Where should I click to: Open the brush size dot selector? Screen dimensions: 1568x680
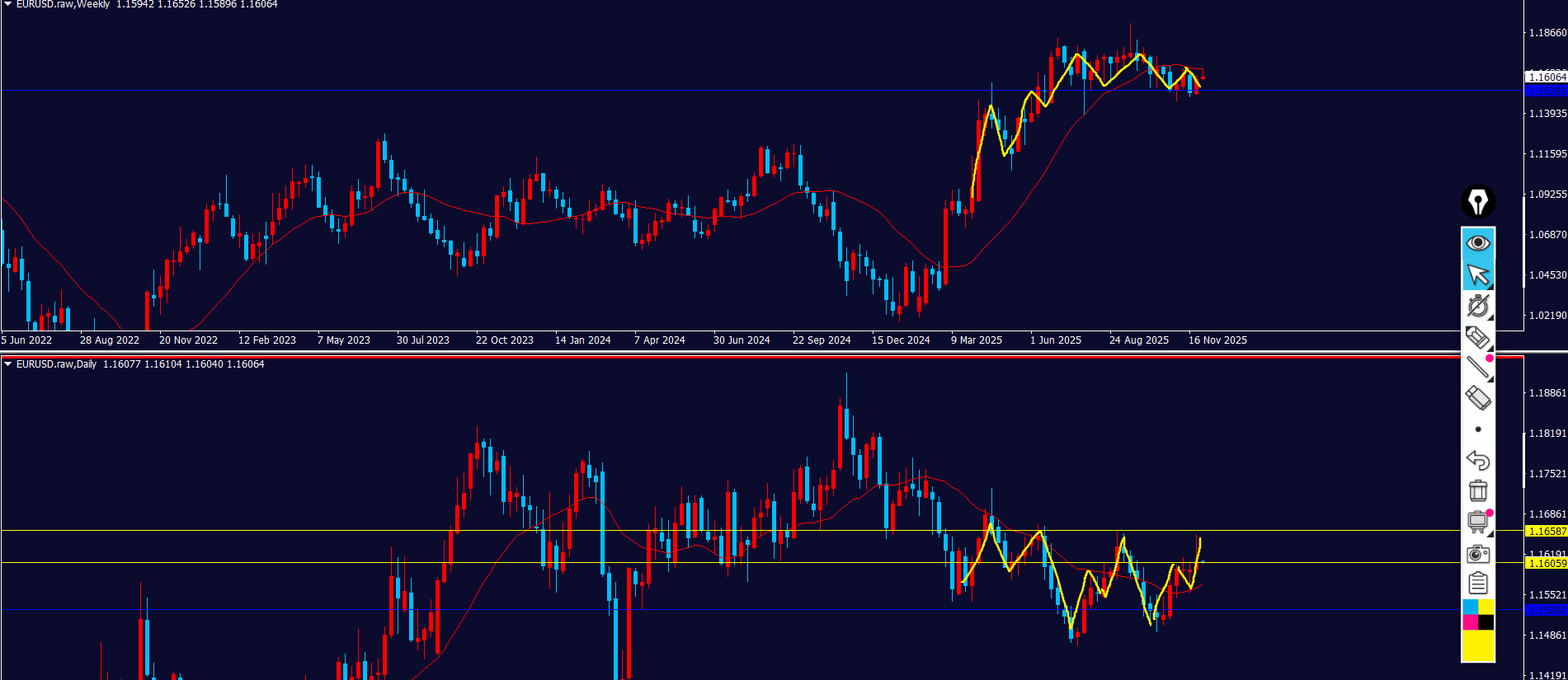click(1477, 429)
